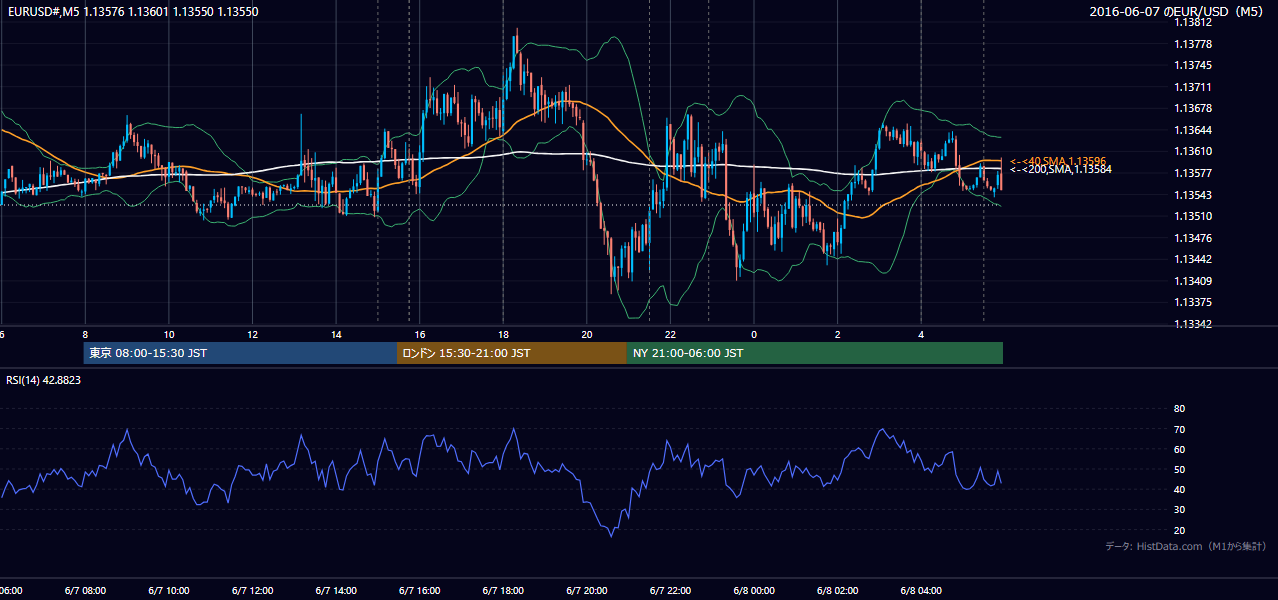The height and width of the screenshot is (600, 1278).
Task: Click price axis value 1.13745
Action: click(x=1193, y=66)
